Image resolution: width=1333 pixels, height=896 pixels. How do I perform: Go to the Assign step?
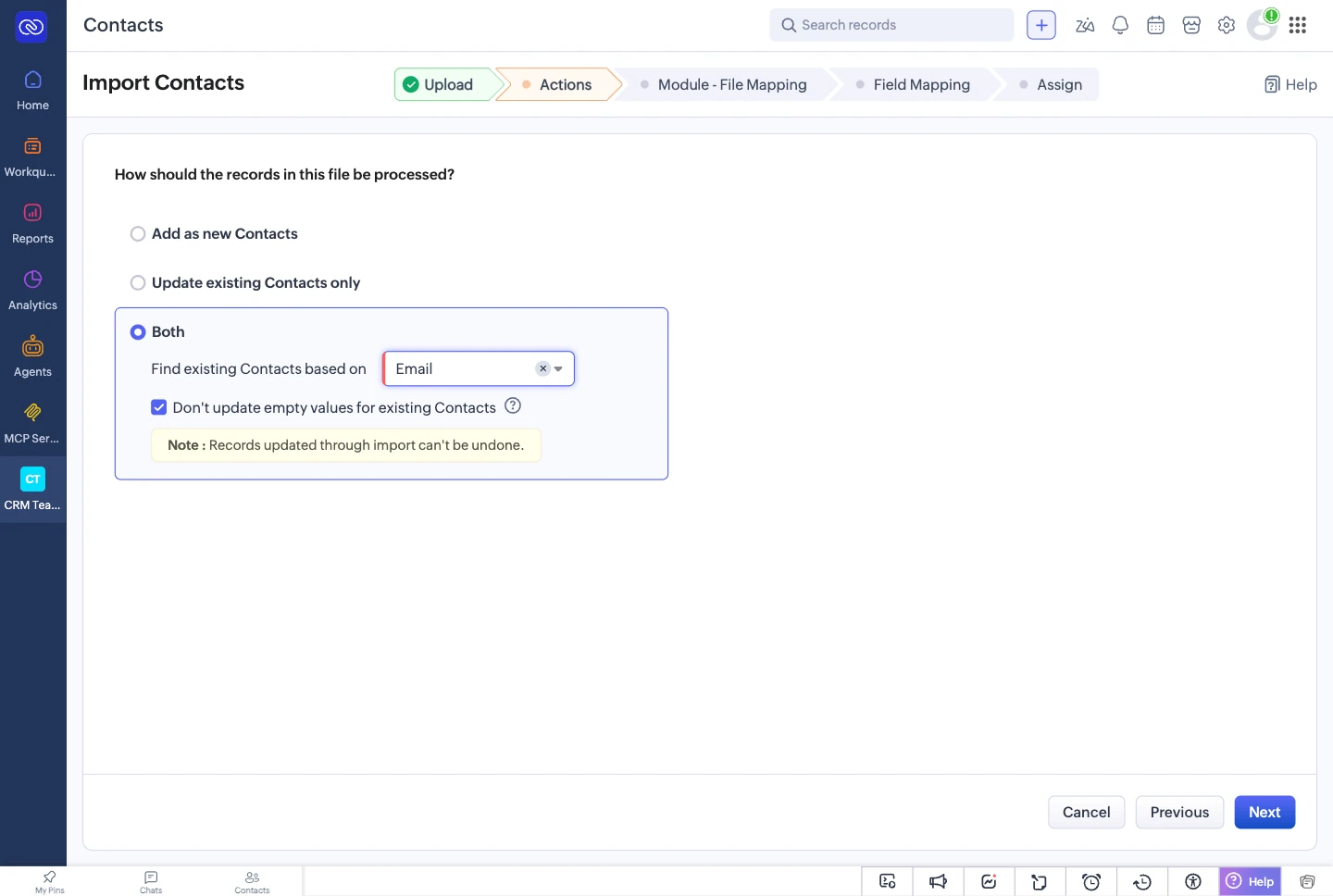tap(1050, 84)
